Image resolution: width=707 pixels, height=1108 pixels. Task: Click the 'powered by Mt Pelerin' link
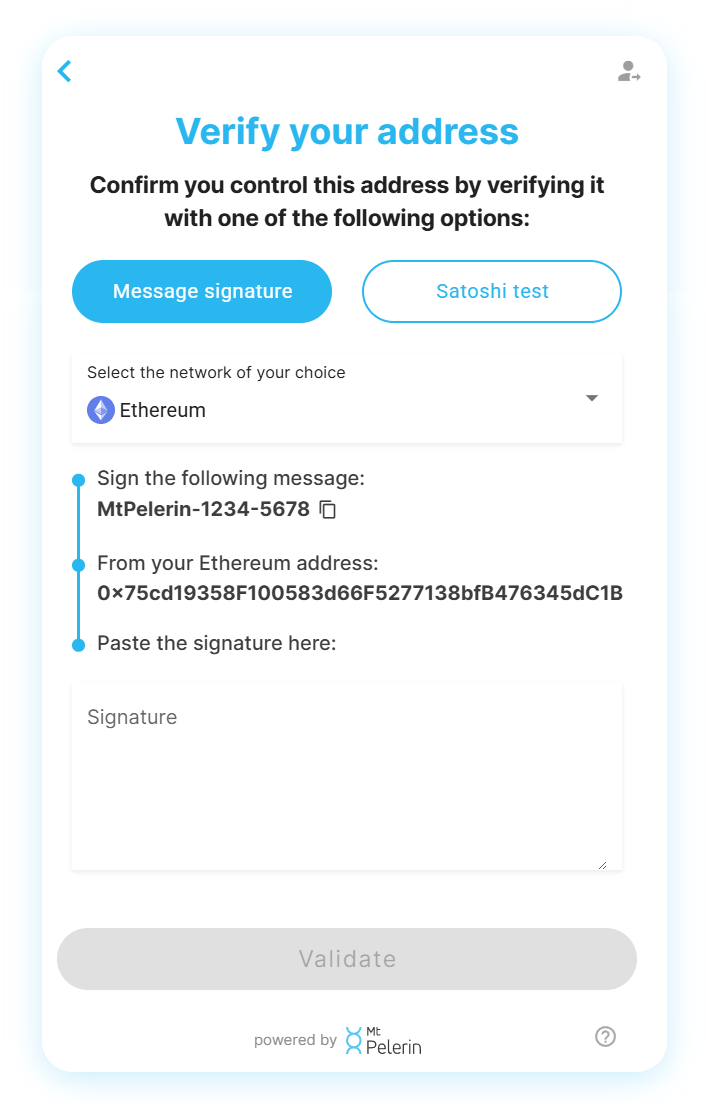click(337, 1039)
